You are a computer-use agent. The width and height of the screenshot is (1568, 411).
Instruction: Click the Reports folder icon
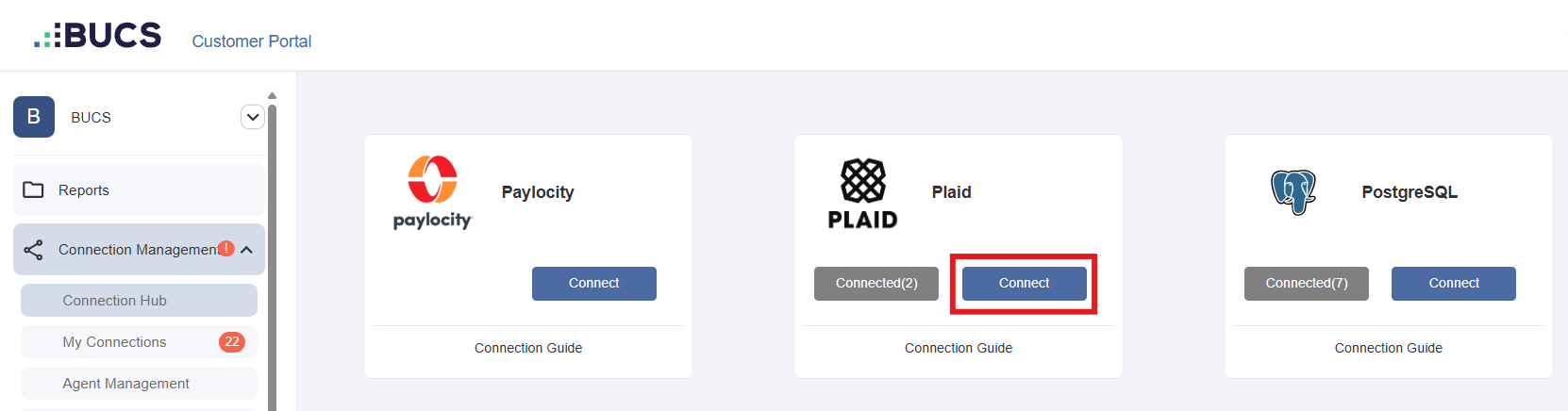[x=33, y=189]
